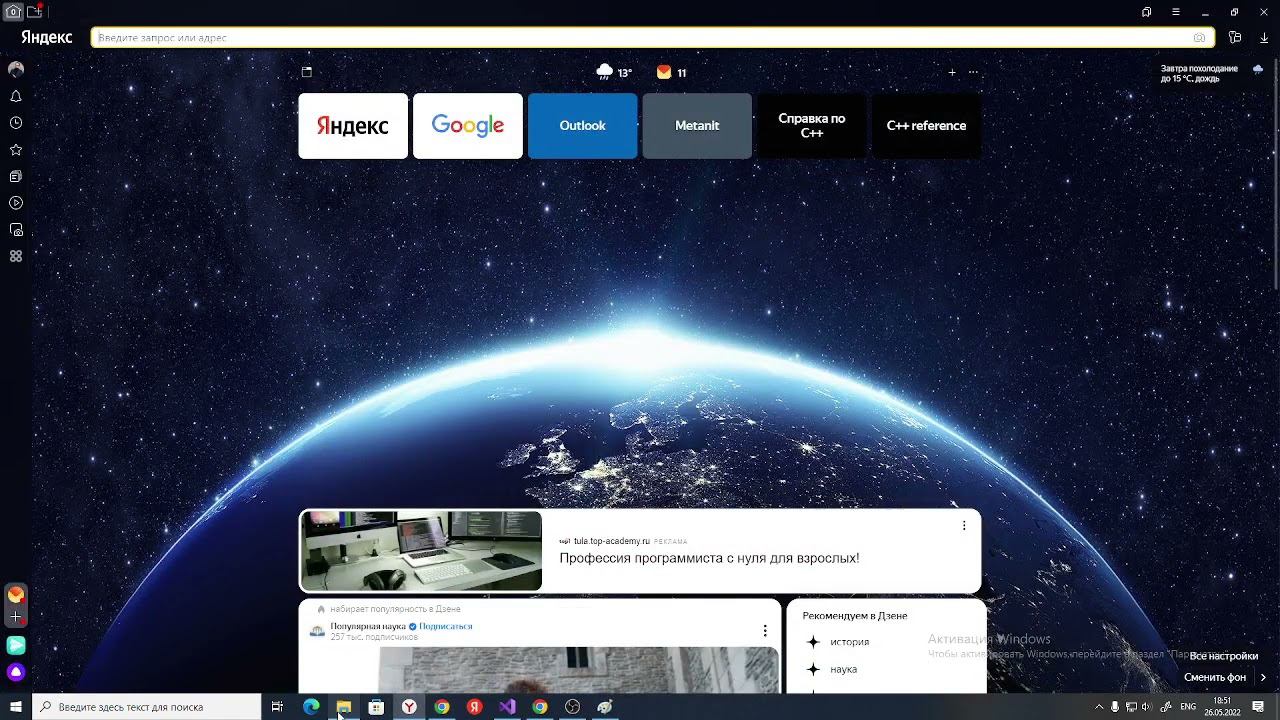Image resolution: width=1280 pixels, height=720 pixels.
Task: Open the bookmarks collections icon in title bar
Action: click(x=1147, y=12)
